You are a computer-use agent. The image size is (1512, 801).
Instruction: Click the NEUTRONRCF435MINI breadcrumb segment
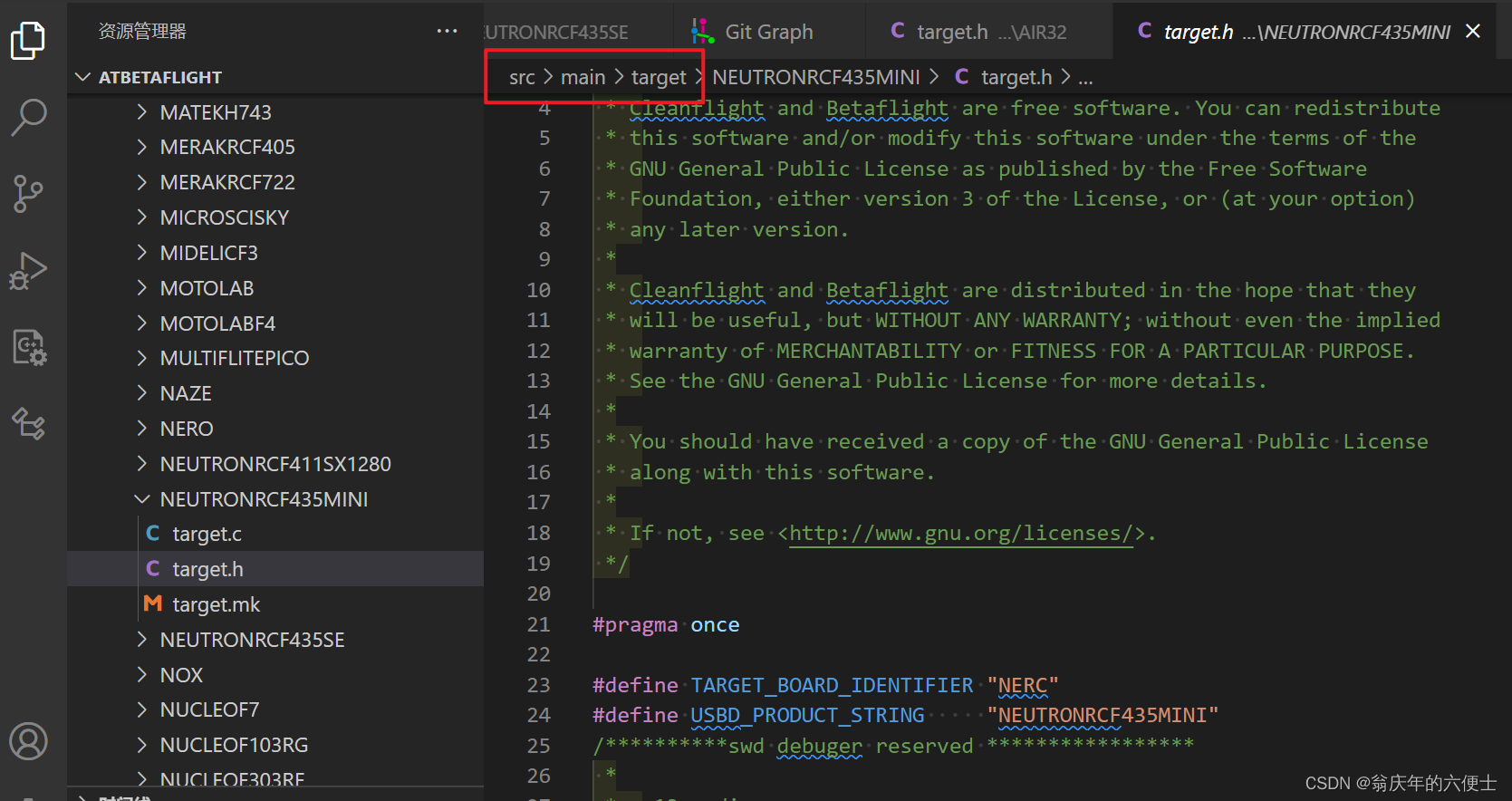[815, 78]
